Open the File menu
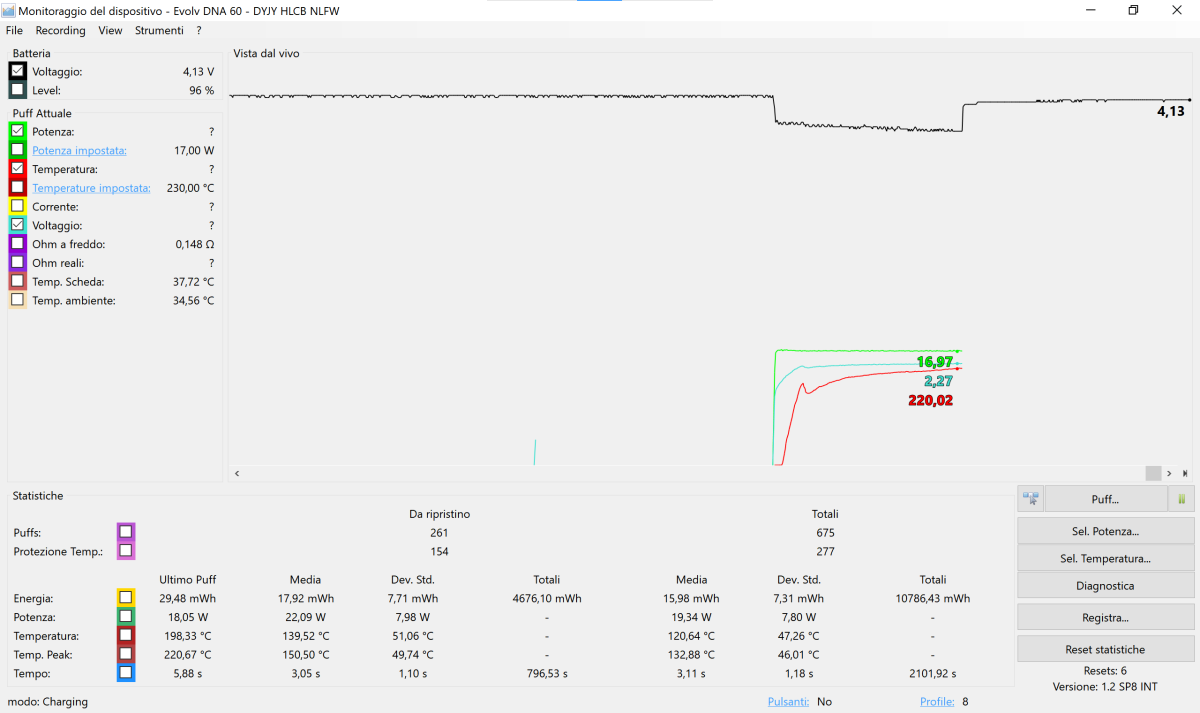The height and width of the screenshot is (713, 1200). 14,30
